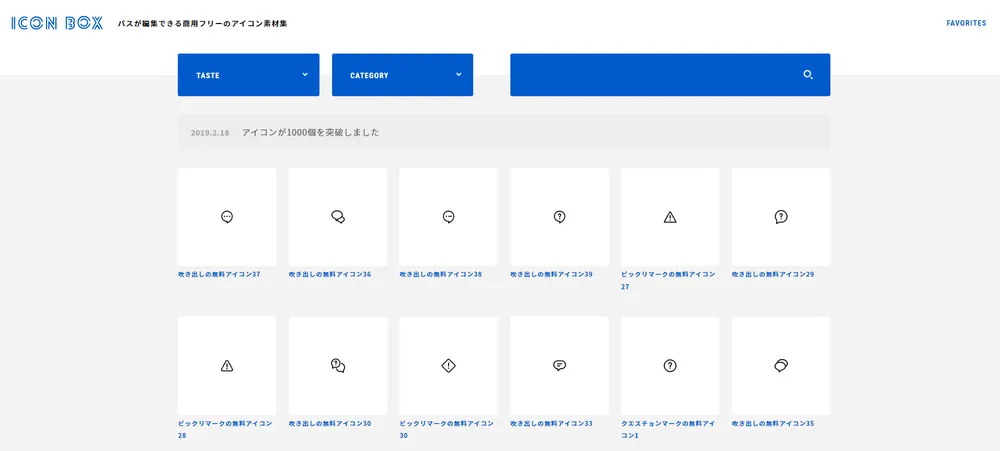This screenshot has width=1000, height=451.
Task: Open the 1000 icons announcement notice
Action: coord(504,133)
